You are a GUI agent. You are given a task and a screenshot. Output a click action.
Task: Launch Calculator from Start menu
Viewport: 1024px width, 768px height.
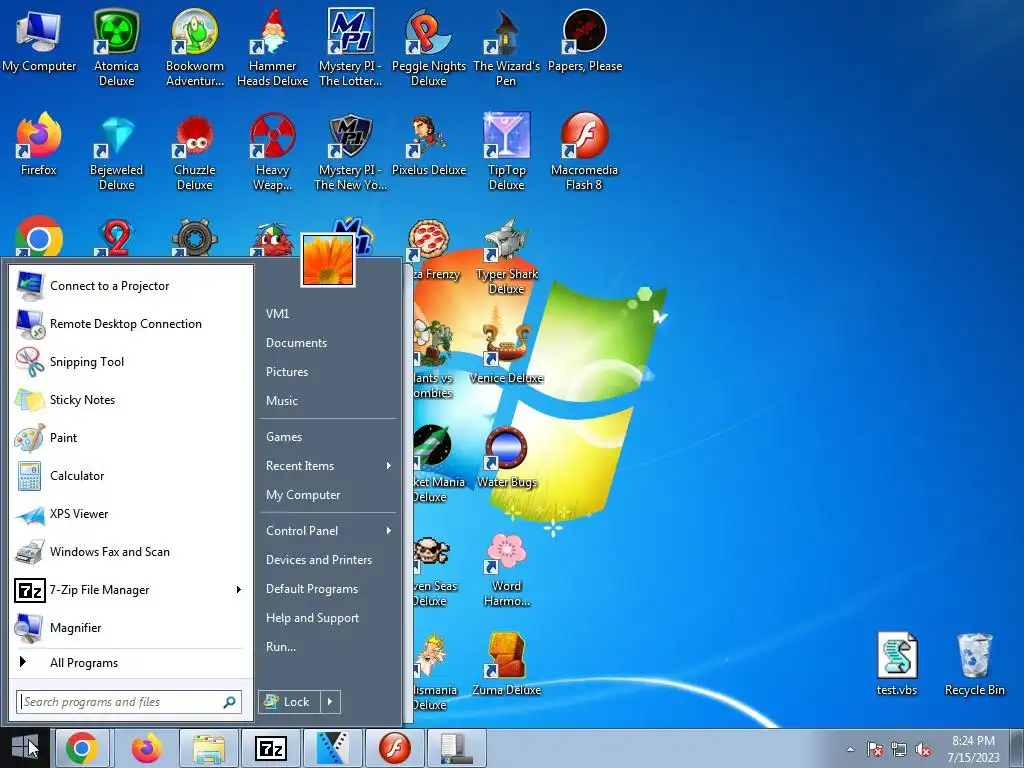click(x=129, y=475)
